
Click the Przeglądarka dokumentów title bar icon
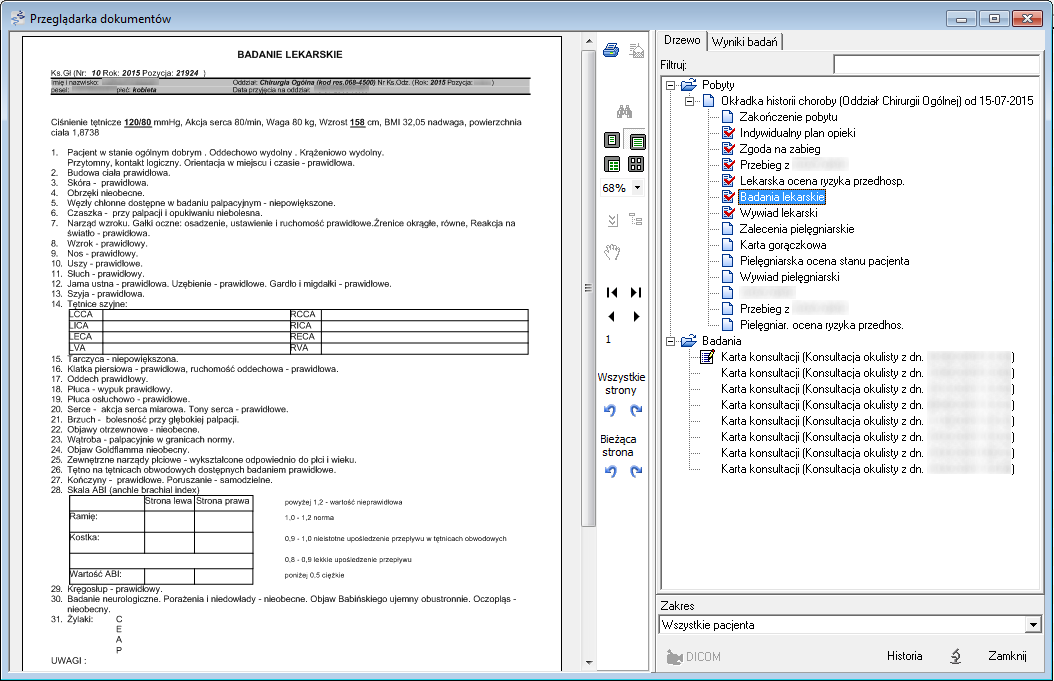[x=18, y=18]
